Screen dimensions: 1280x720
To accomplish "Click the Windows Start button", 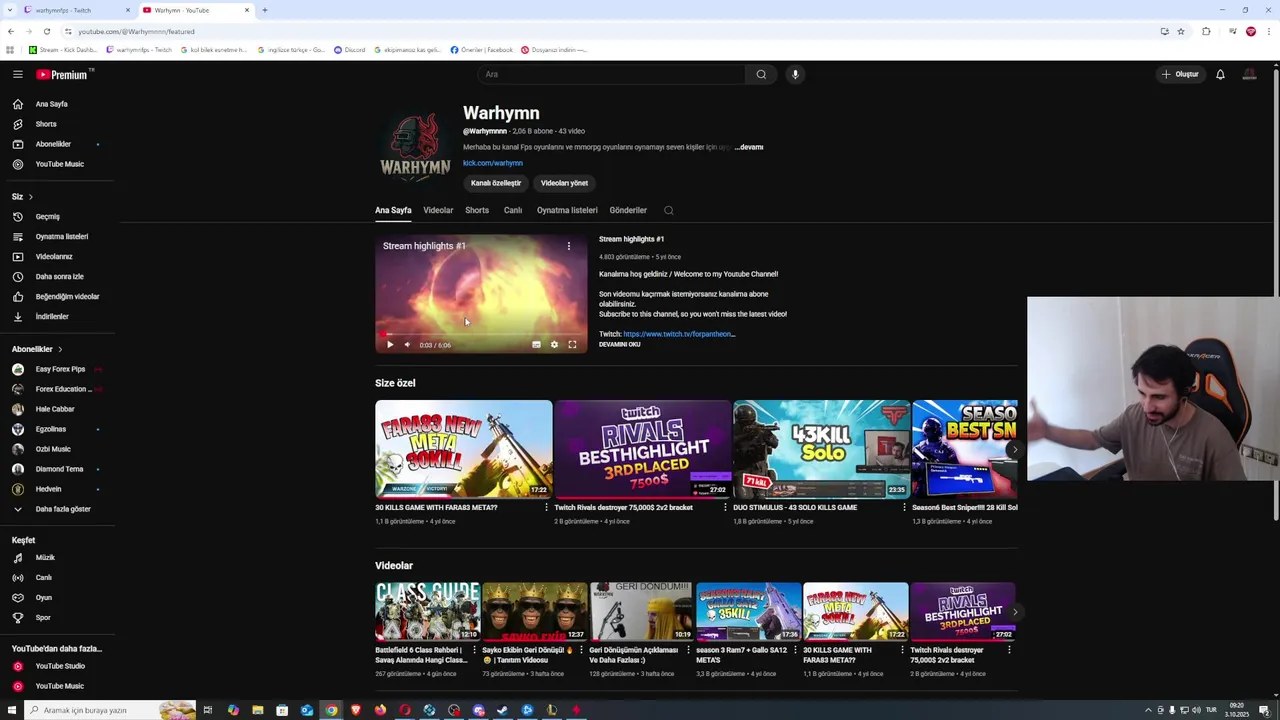I will (x=12, y=710).
